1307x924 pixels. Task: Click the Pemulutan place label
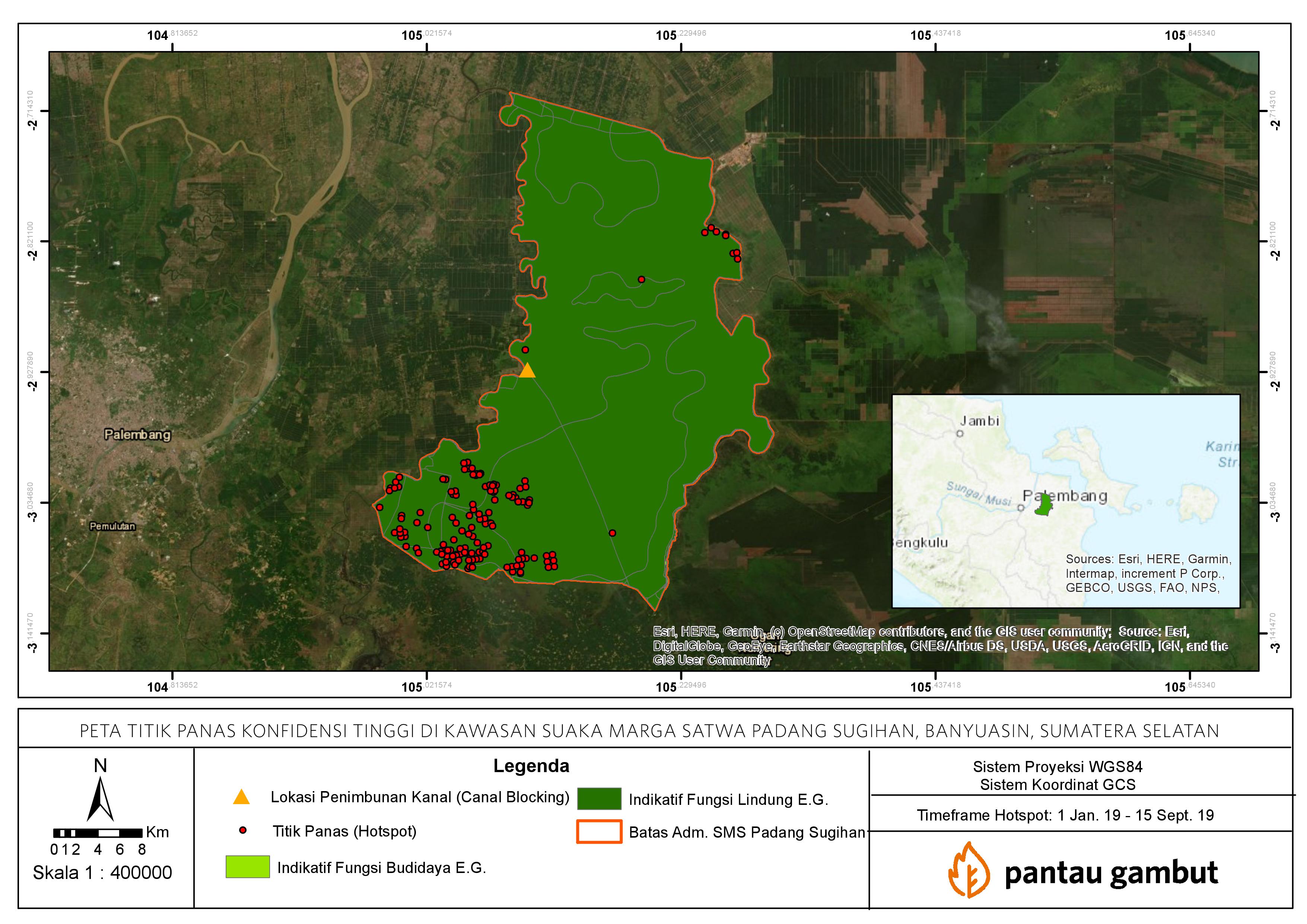click(113, 526)
